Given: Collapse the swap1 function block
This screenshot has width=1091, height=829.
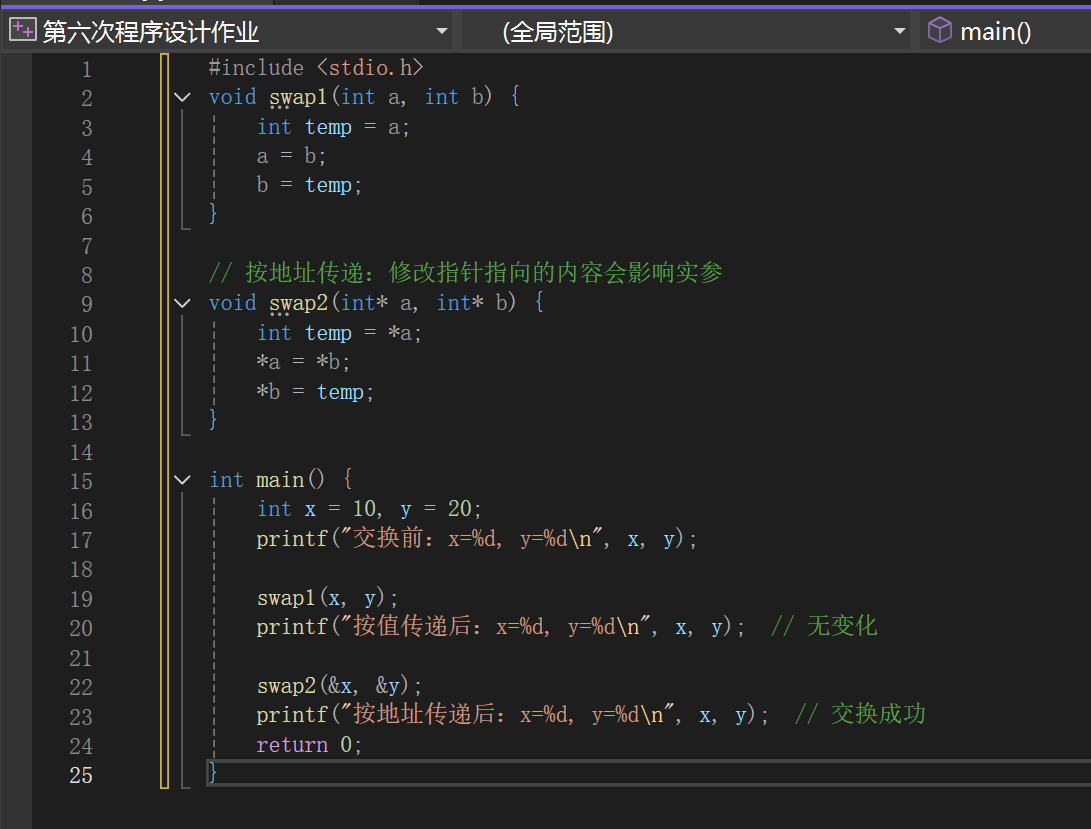Looking at the screenshot, I should coord(182,97).
